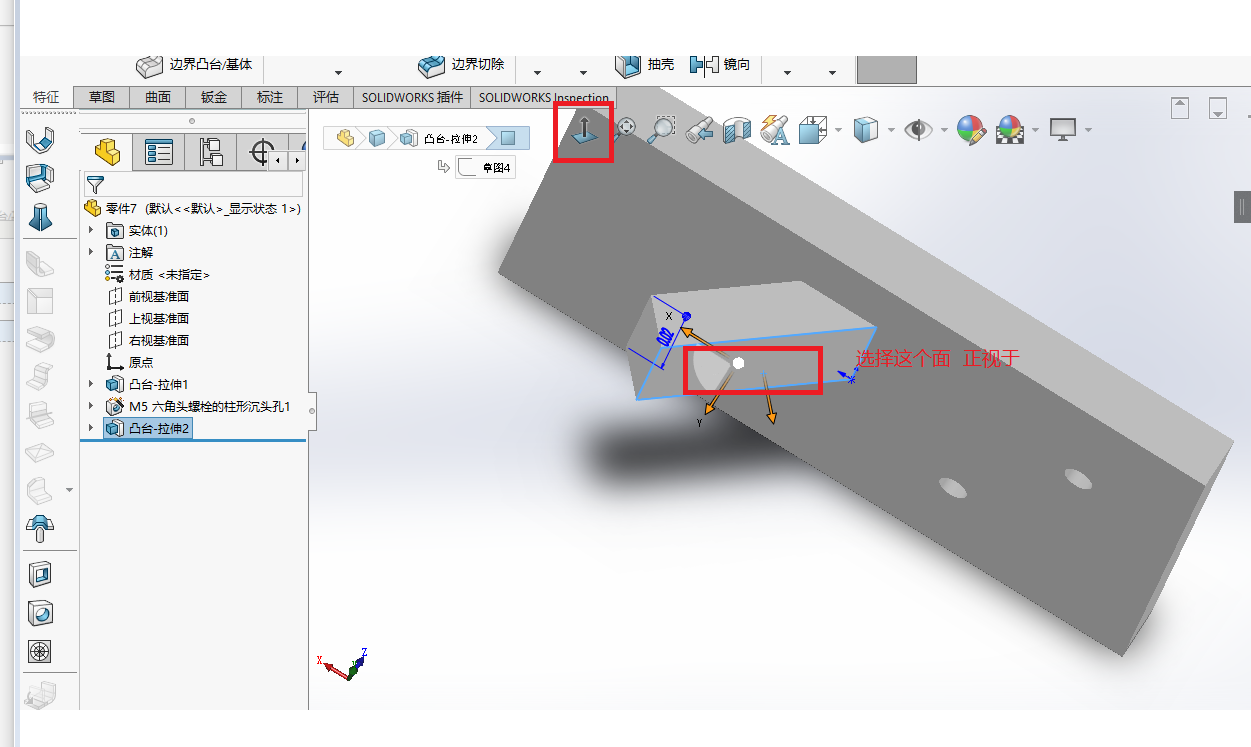
Task: Click the Dynamic Annotation Views icon
Action: click(774, 129)
